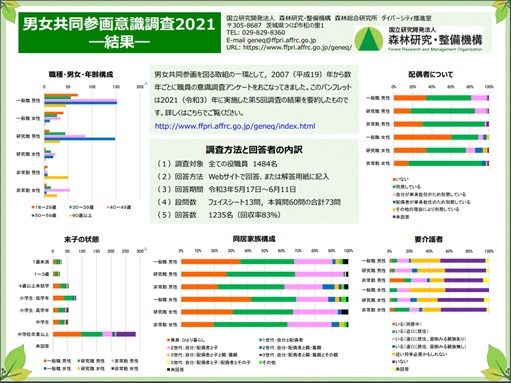Click the 職種・男女・年齢構成 chart title
This screenshot has width=511, height=383.
coord(81,74)
